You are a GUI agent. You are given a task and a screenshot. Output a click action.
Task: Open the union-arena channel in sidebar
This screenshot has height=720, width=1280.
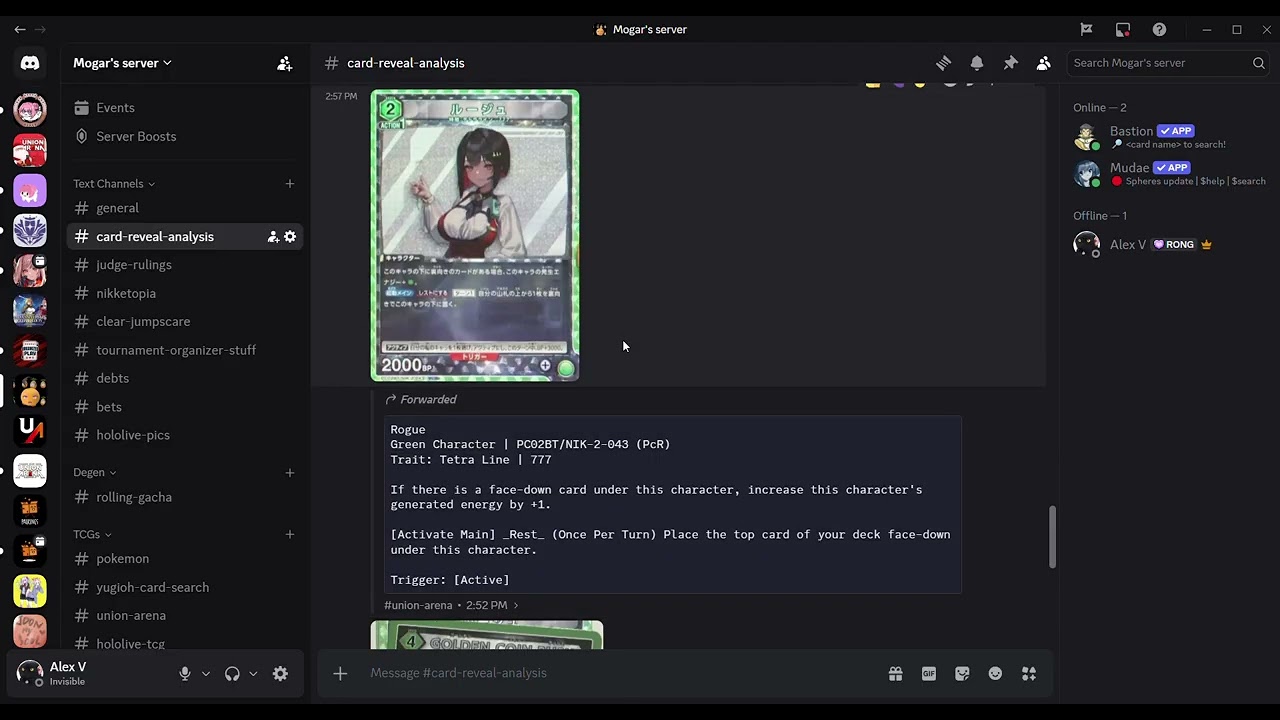(x=185, y=616)
